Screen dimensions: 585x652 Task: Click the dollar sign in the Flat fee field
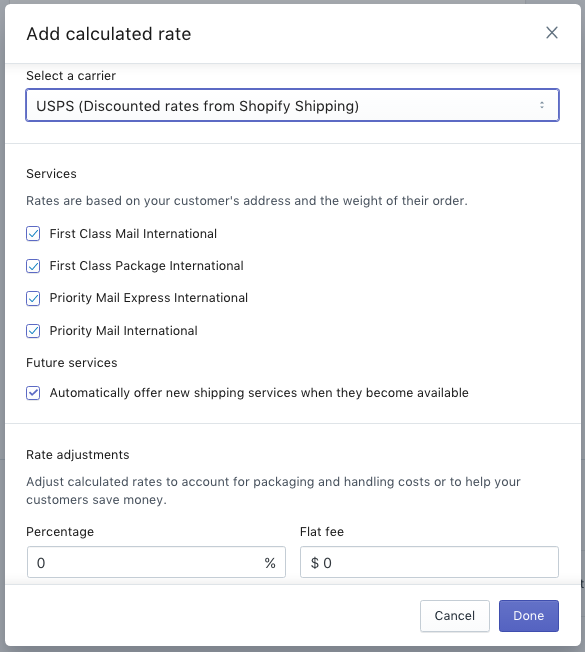point(315,563)
